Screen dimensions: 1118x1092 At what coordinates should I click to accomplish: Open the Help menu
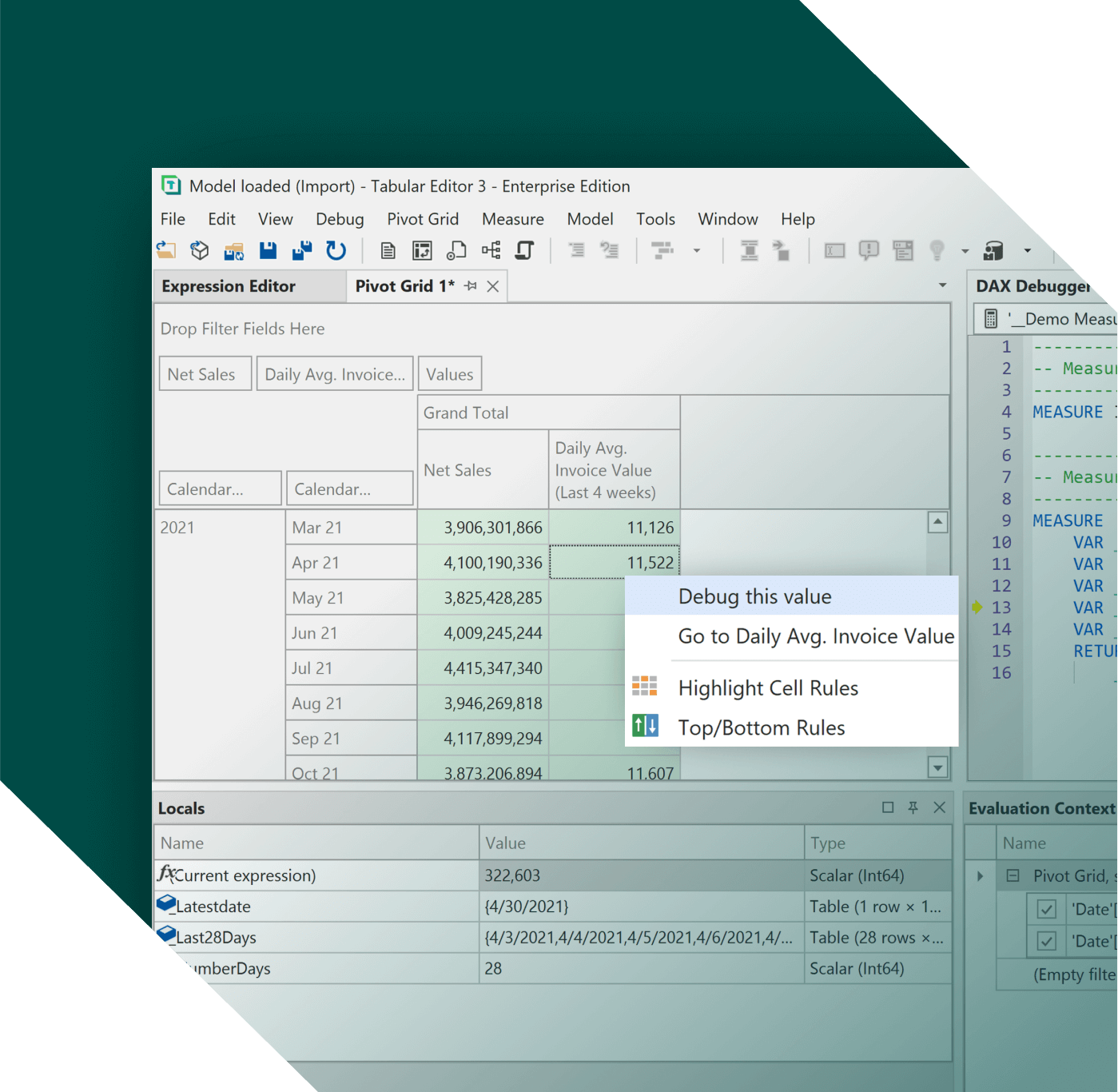click(798, 219)
